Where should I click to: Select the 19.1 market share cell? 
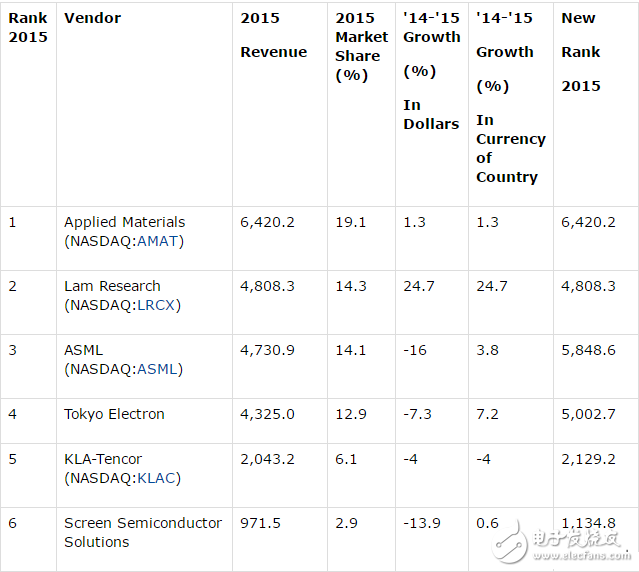pos(350,222)
